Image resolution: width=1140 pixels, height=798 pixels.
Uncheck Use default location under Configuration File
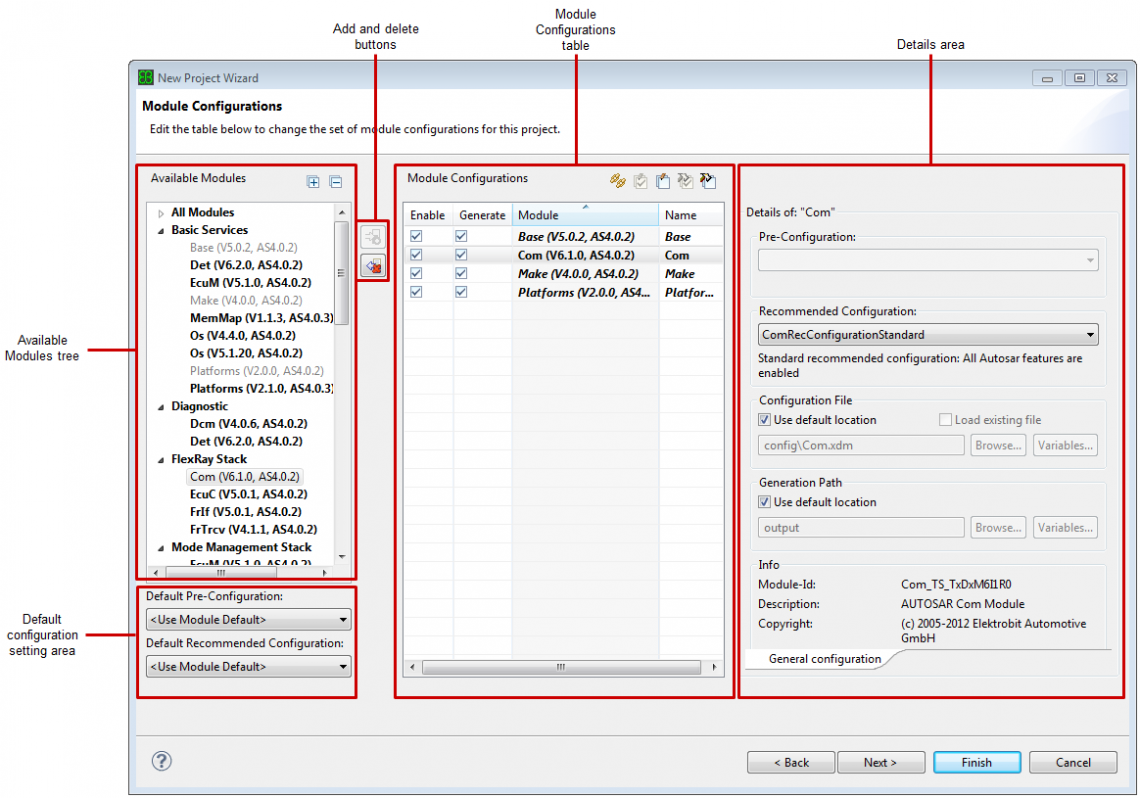[x=765, y=420]
